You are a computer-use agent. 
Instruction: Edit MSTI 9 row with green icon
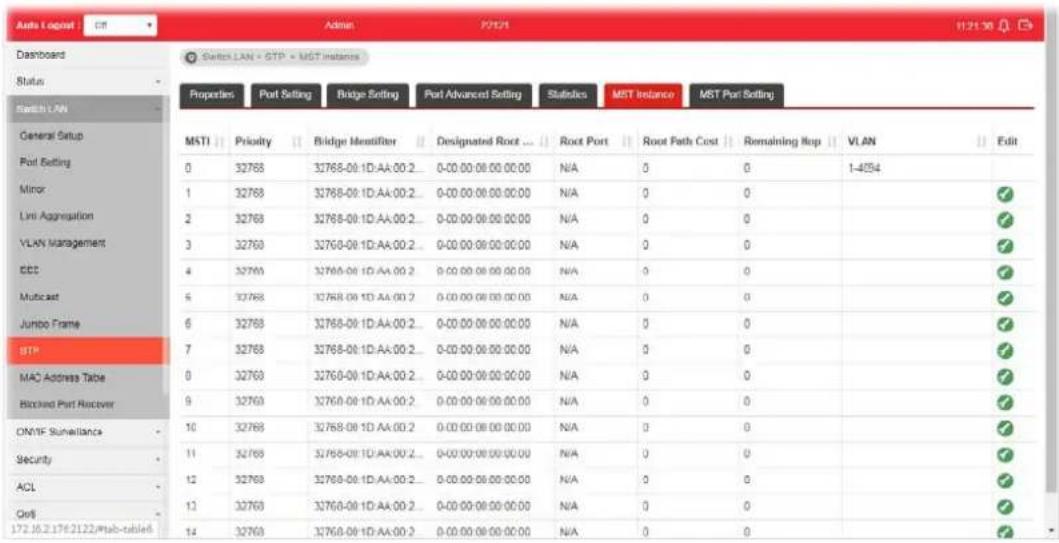[x=1006, y=402]
